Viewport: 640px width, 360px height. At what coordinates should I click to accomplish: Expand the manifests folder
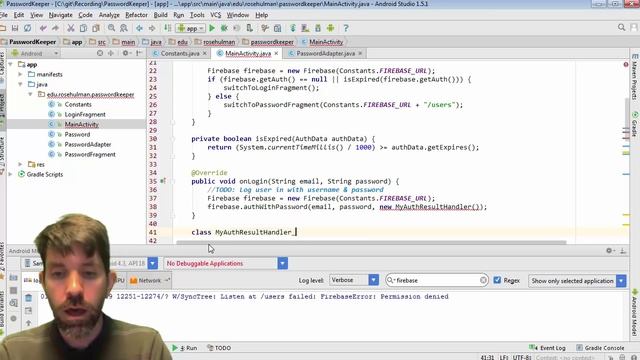[20, 74]
